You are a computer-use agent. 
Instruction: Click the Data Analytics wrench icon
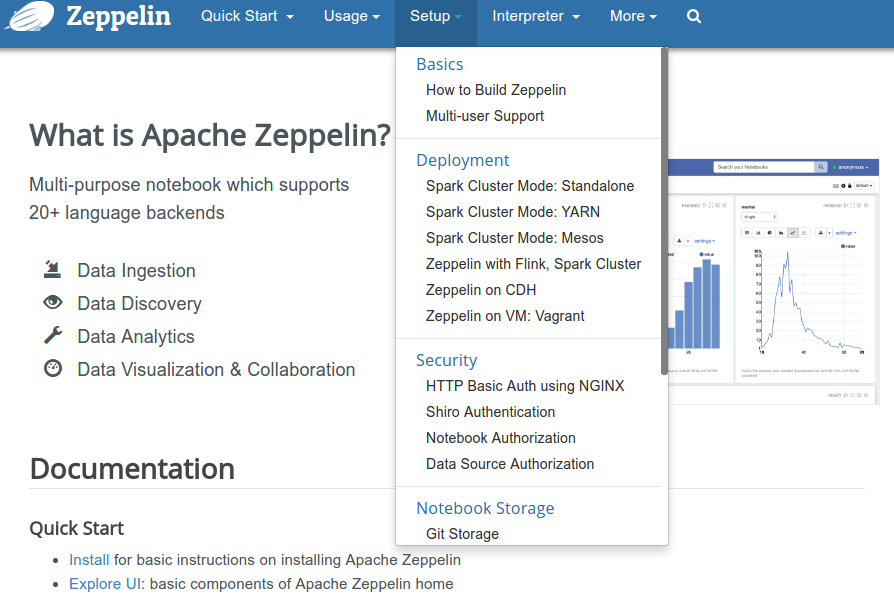tap(53, 335)
